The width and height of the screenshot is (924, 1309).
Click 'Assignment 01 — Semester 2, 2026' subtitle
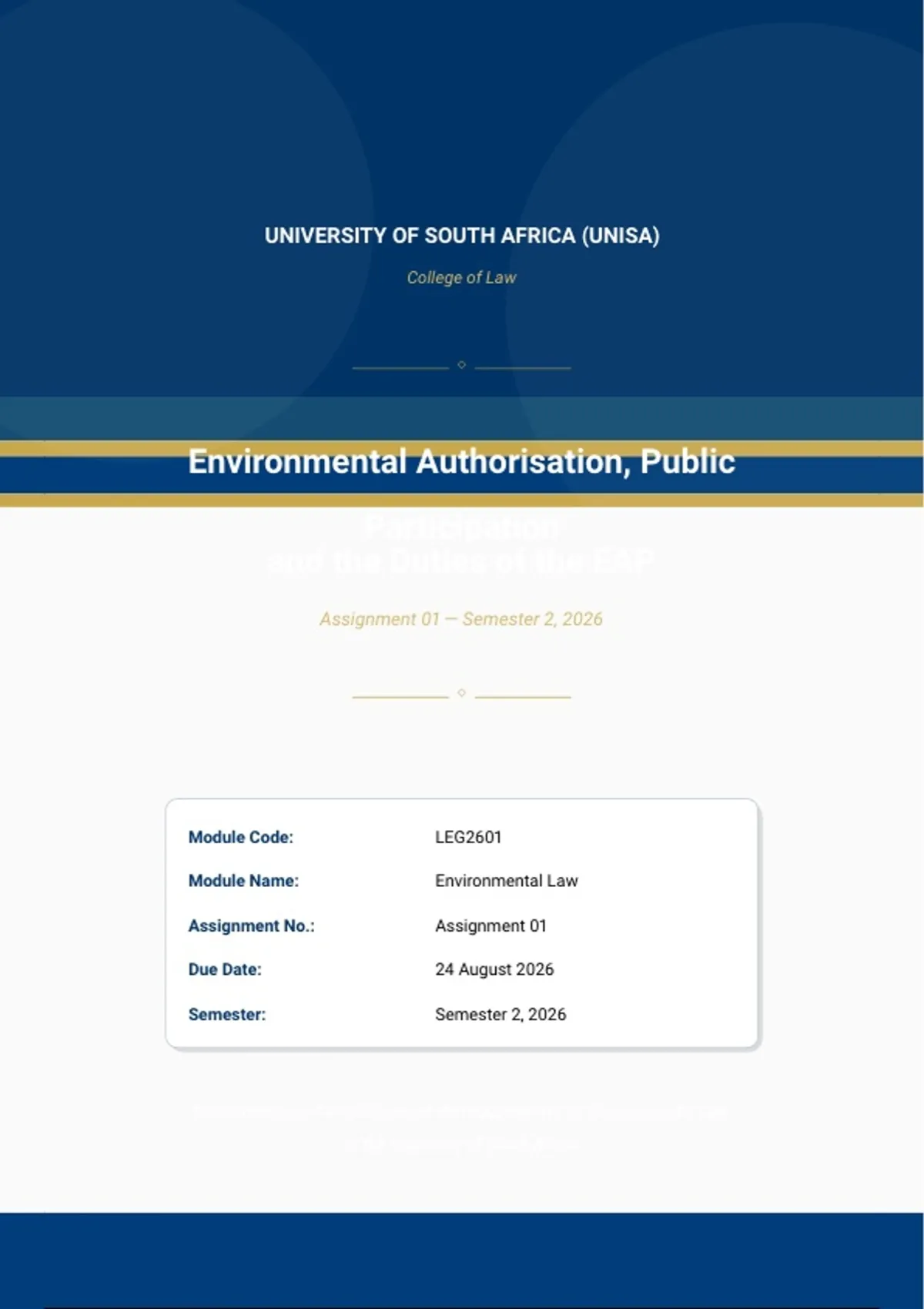pyautogui.click(x=461, y=619)
